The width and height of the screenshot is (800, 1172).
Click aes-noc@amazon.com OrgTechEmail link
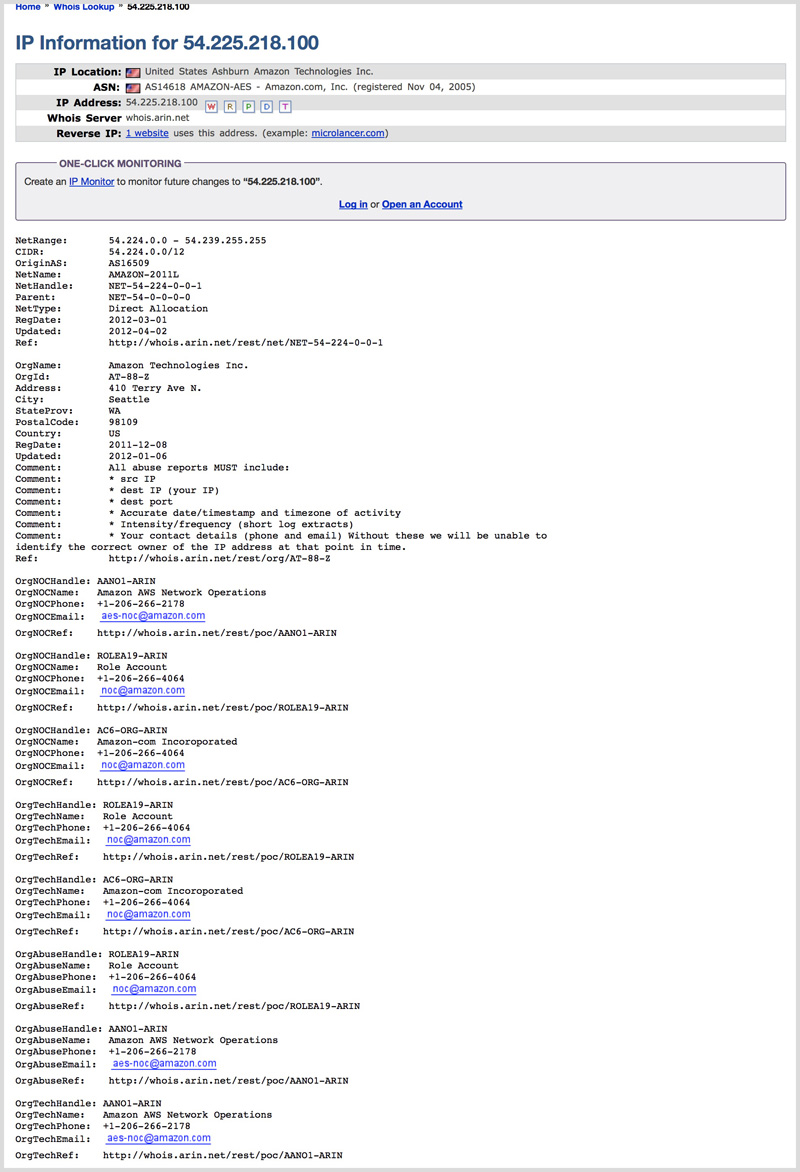pos(159,1138)
